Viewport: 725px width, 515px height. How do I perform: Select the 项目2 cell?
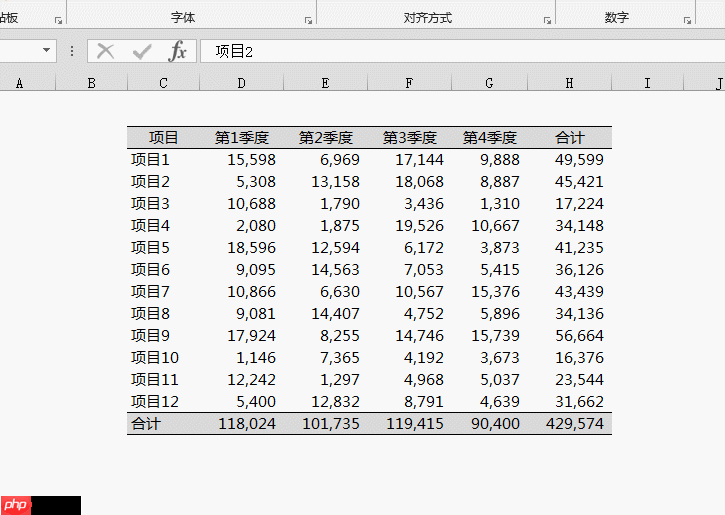[x=163, y=182]
